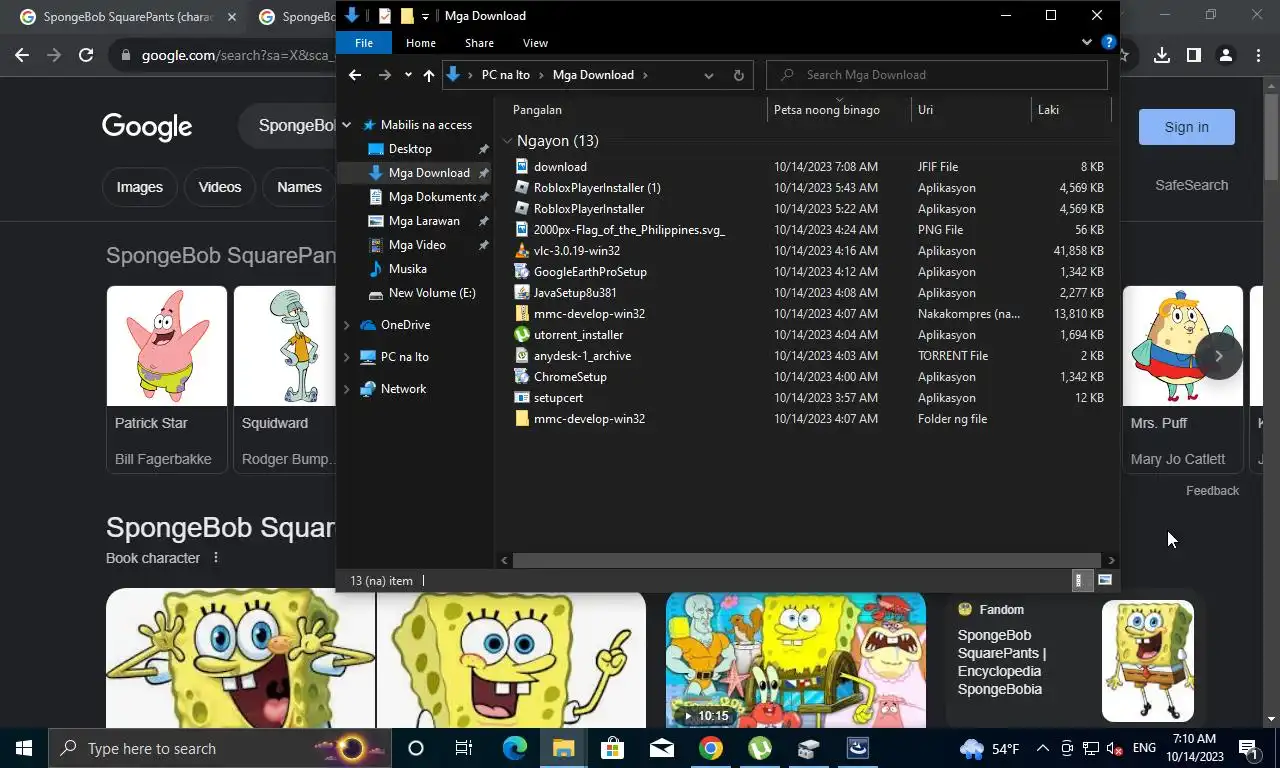Collapse the Ngayon (13) group
Viewport: 1280px width, 768px height.
508,141
